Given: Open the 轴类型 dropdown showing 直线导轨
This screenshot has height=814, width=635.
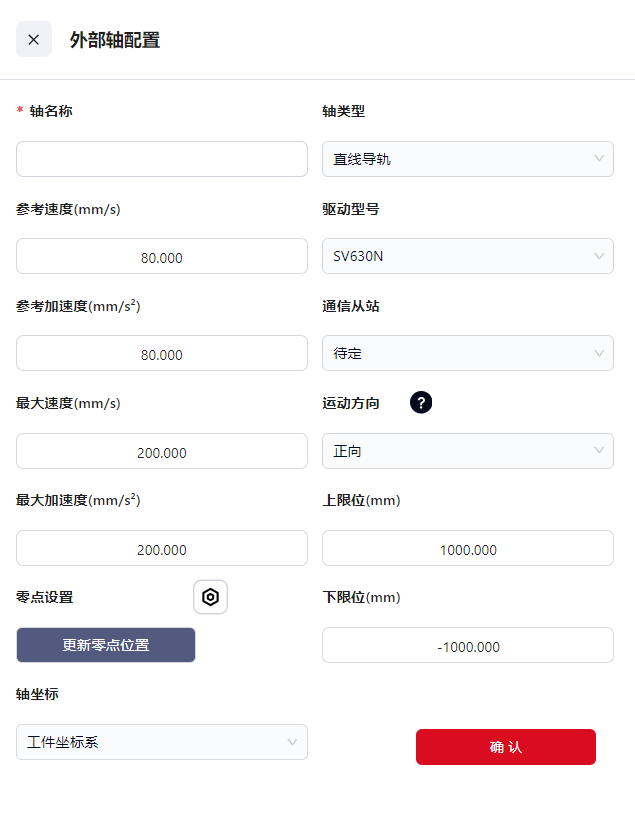Looking at the screenshot, I should click(x=467, y=159).
